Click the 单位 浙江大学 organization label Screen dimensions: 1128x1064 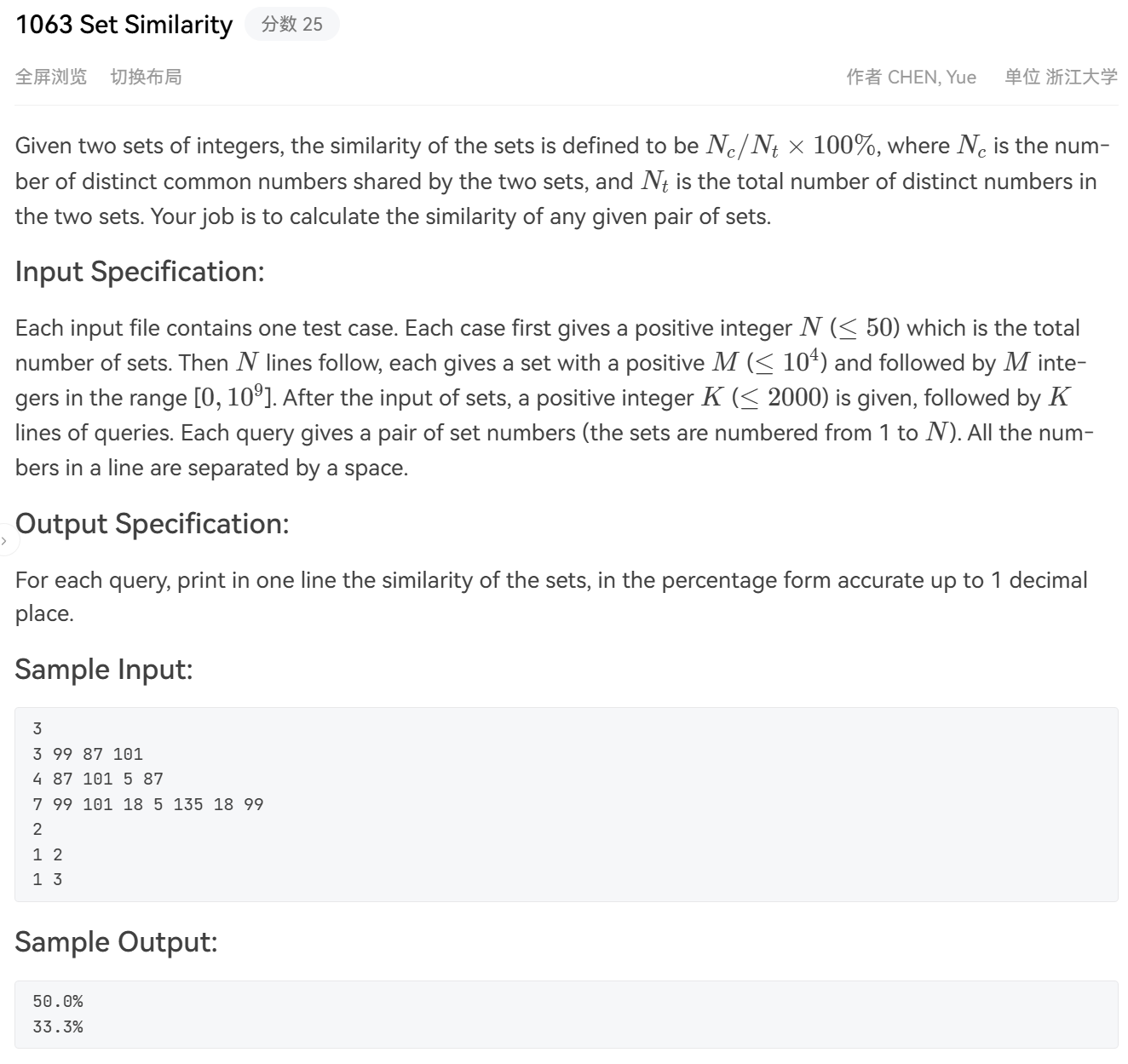tap(1061, 77)
